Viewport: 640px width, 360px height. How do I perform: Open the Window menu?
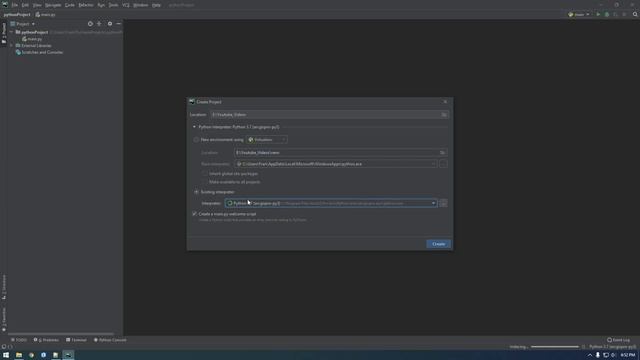pos(140,5)
